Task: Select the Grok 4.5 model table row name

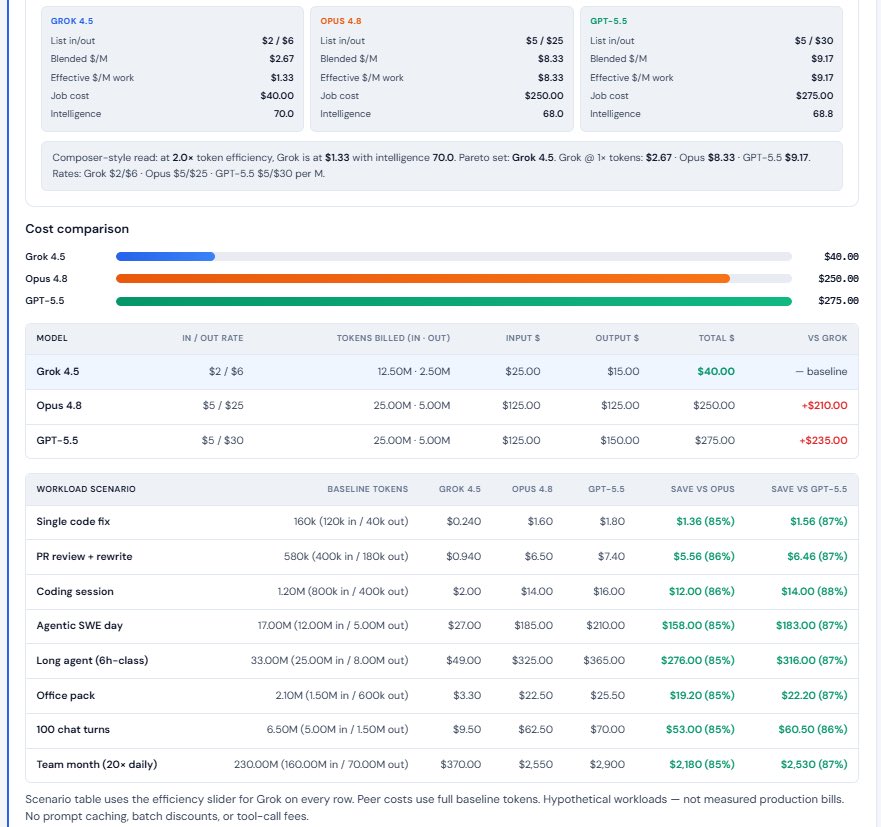Action: pos(58,371)
